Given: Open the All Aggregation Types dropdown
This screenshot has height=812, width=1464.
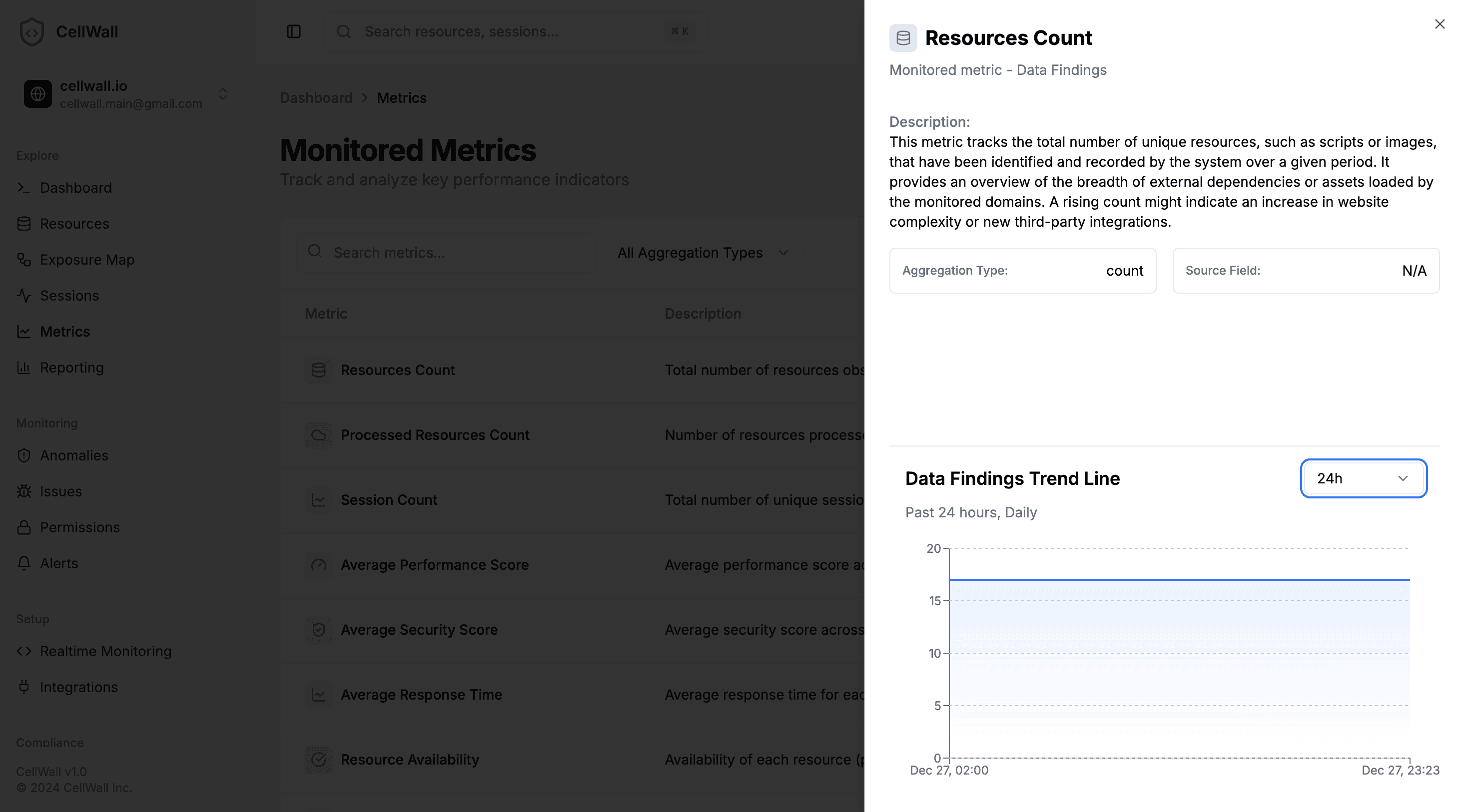Looking at the screenshot, I should pos(703,253).
